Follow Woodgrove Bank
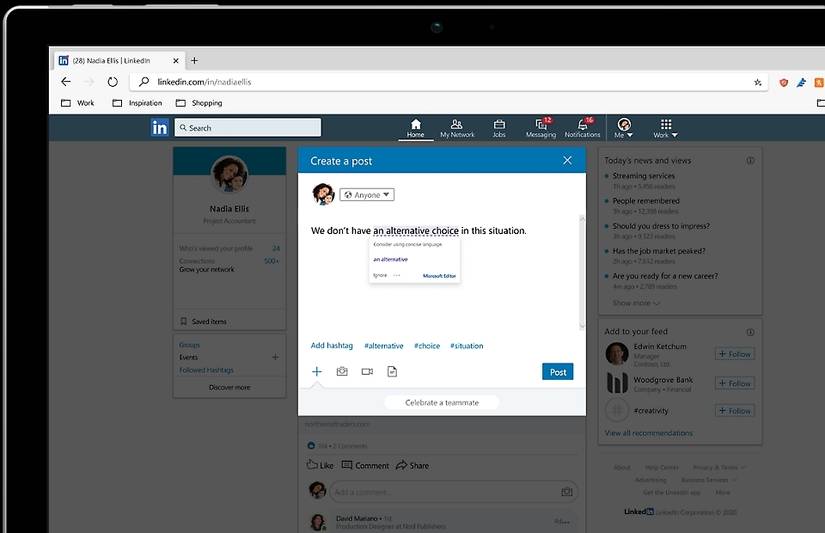This screenshot has height=533, width=825. click(x=735, y=384)
